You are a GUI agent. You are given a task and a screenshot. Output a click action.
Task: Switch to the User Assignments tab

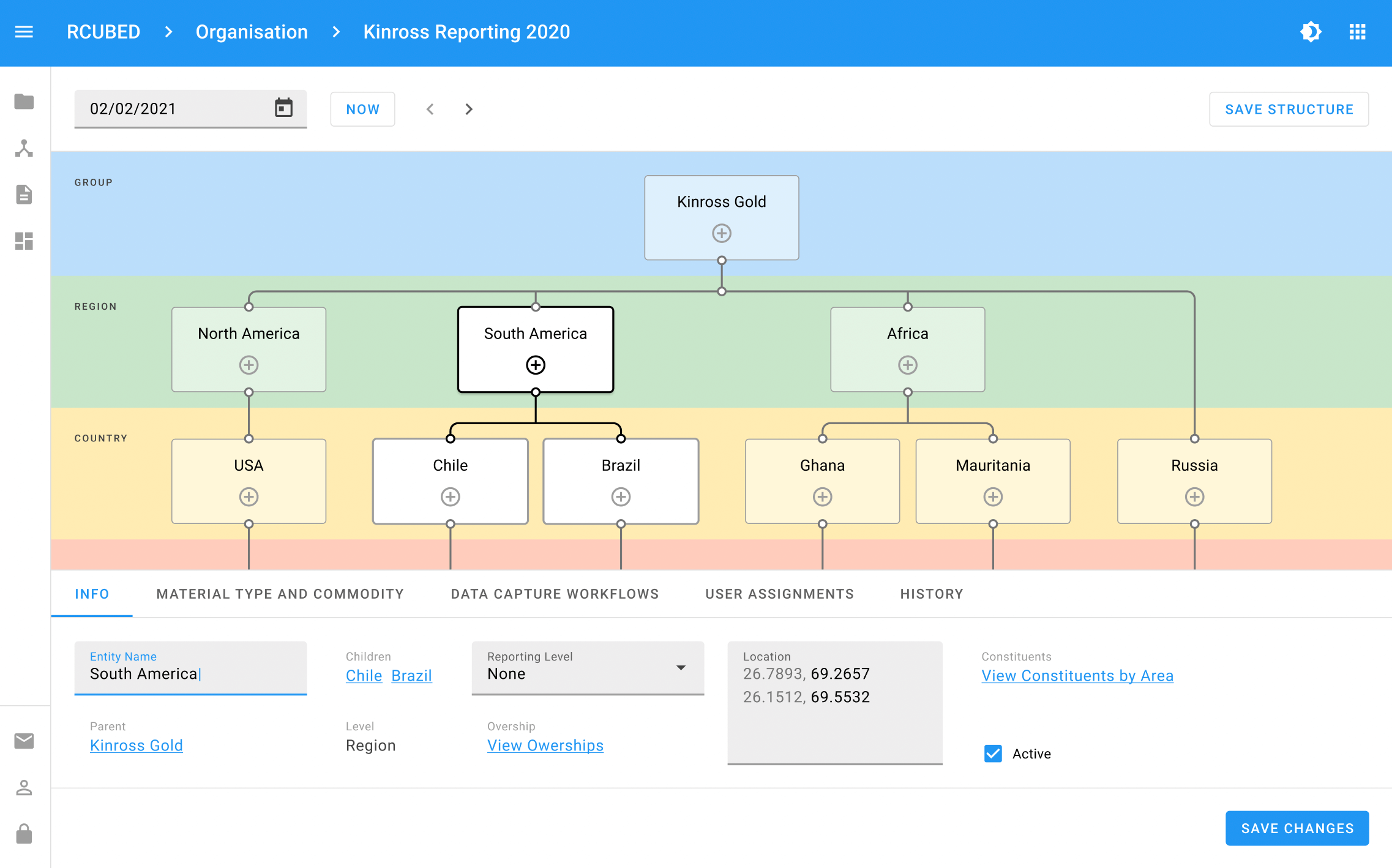pyautogui.click(x=779, y=594)
